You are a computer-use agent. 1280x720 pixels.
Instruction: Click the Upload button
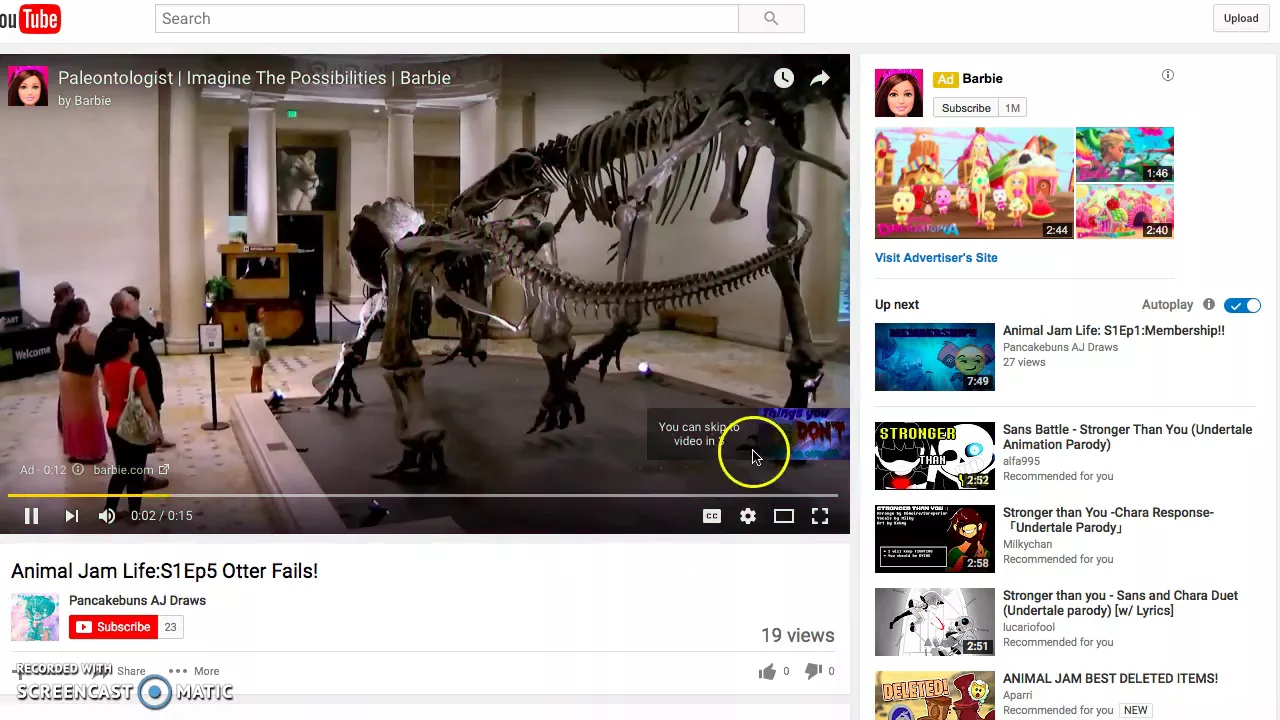point(1241,18)
